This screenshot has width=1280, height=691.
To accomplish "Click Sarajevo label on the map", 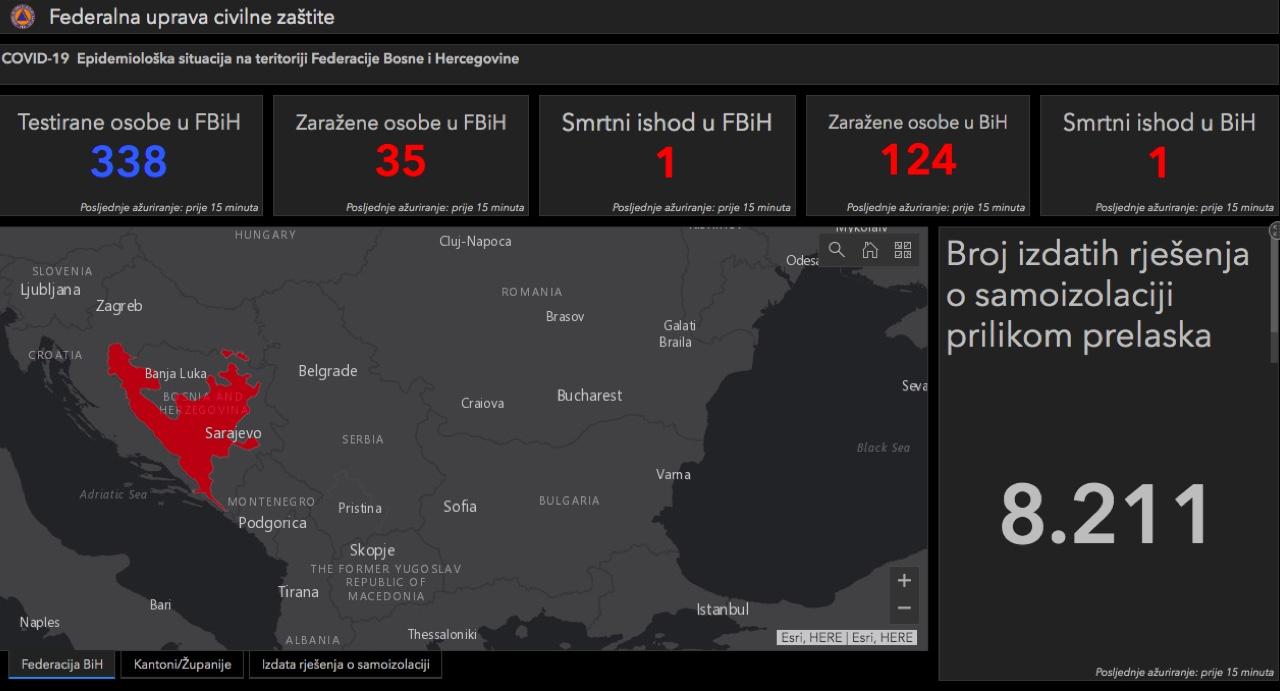I will point(233,434).
